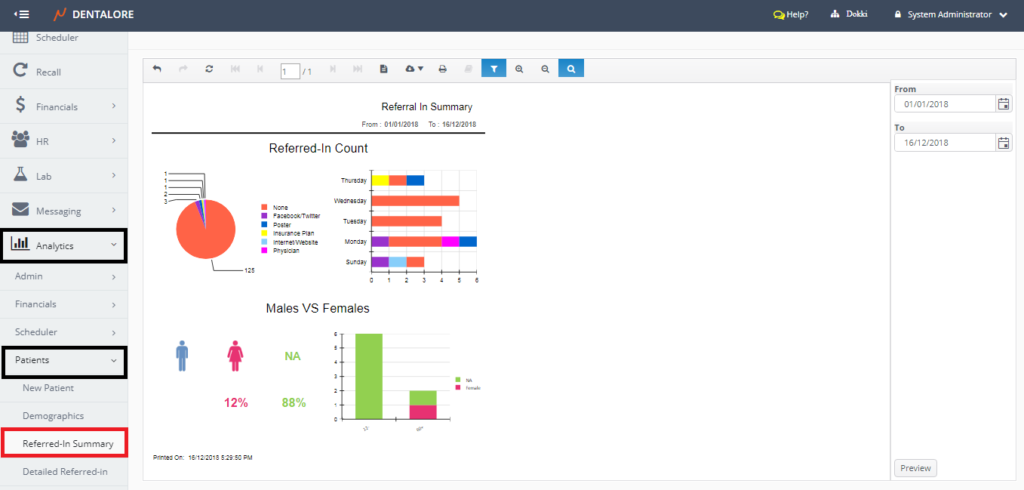Screen dimensions: 1024x490
Task: Zoom in on the report
Action: point(520,69)
